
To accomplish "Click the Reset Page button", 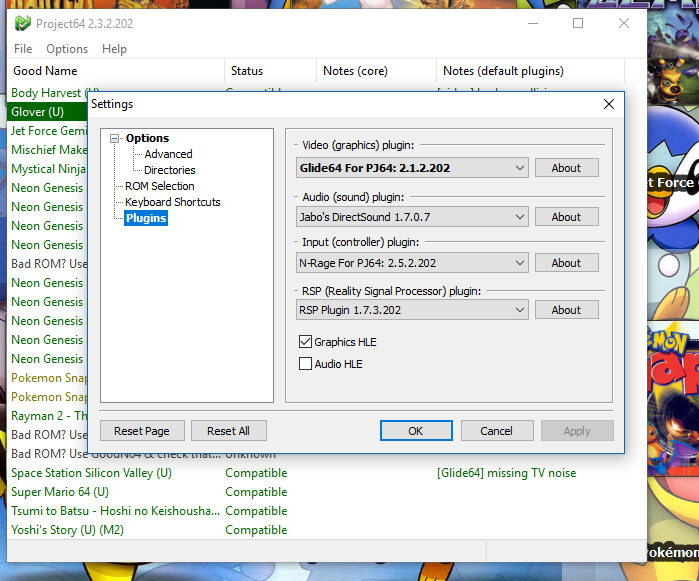I will click(x=142, y=431).
